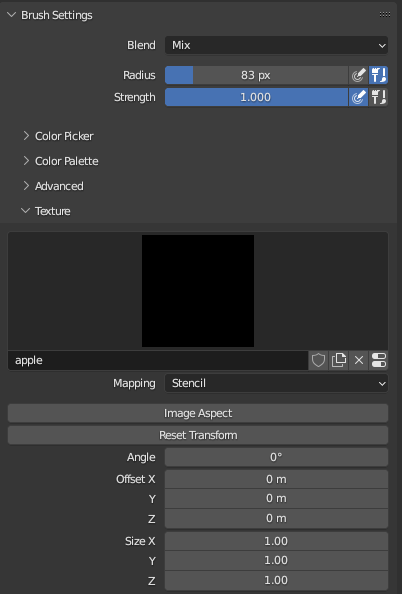The height and width of the screenshot is (594, 402).
Task: Toggle Radius pressure sensitivity icon
Action: [358, 75]
